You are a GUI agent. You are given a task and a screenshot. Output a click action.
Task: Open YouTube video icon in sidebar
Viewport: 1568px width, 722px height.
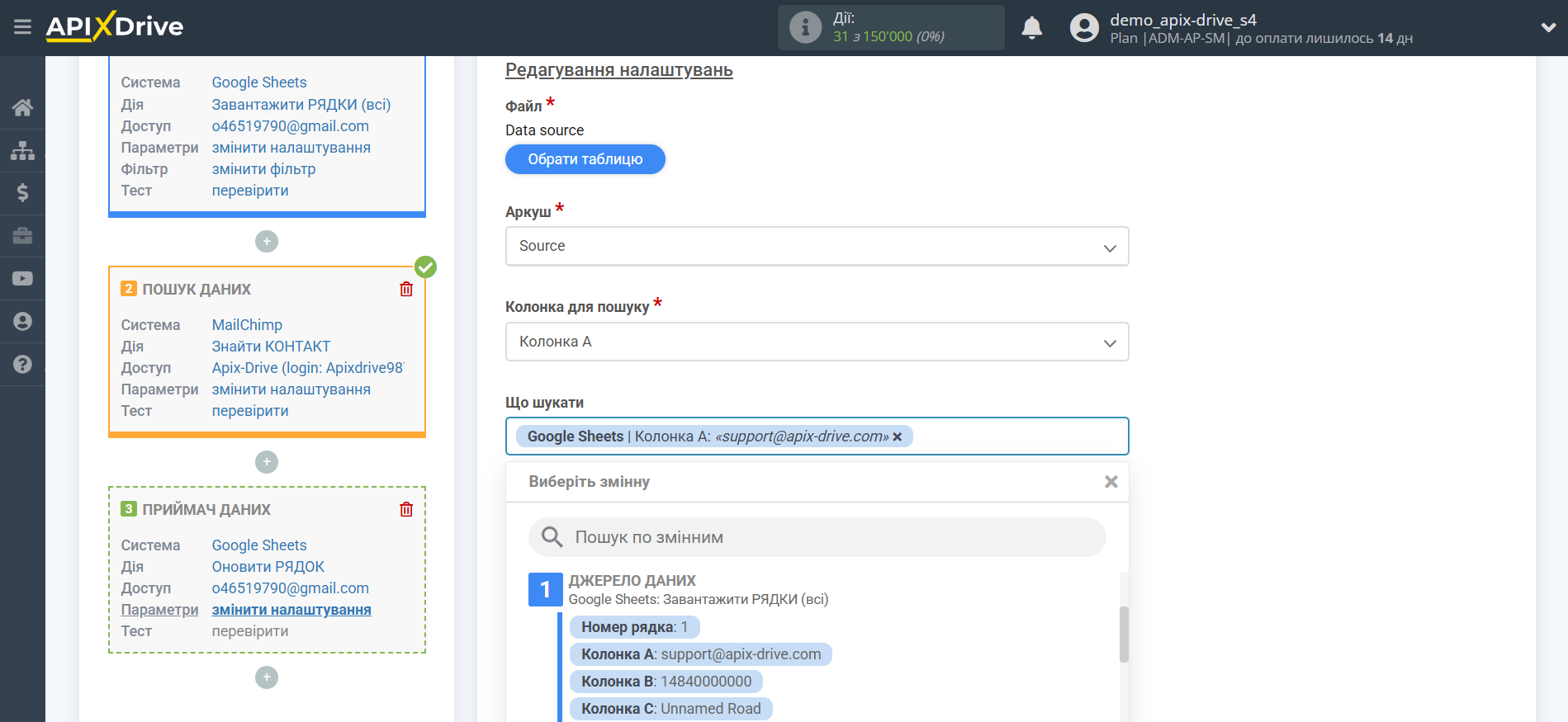click(x=22, y=279)
